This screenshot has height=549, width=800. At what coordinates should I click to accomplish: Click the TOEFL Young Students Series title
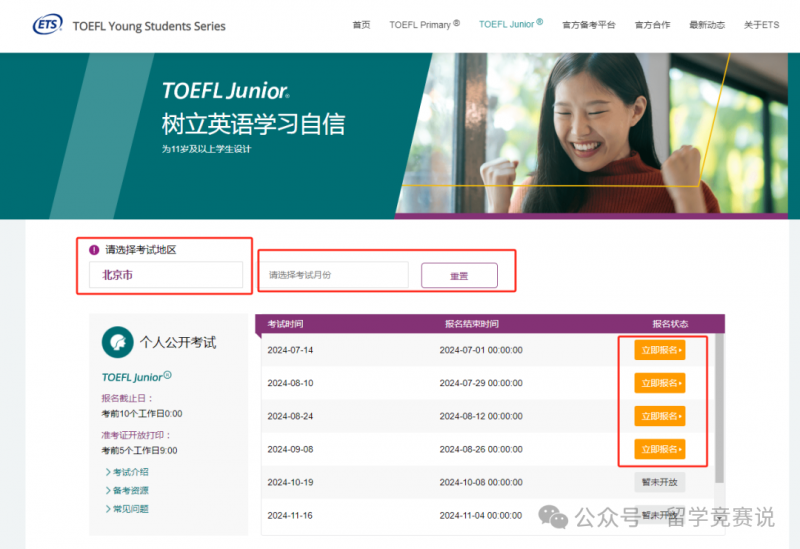(x=149, y=26)
